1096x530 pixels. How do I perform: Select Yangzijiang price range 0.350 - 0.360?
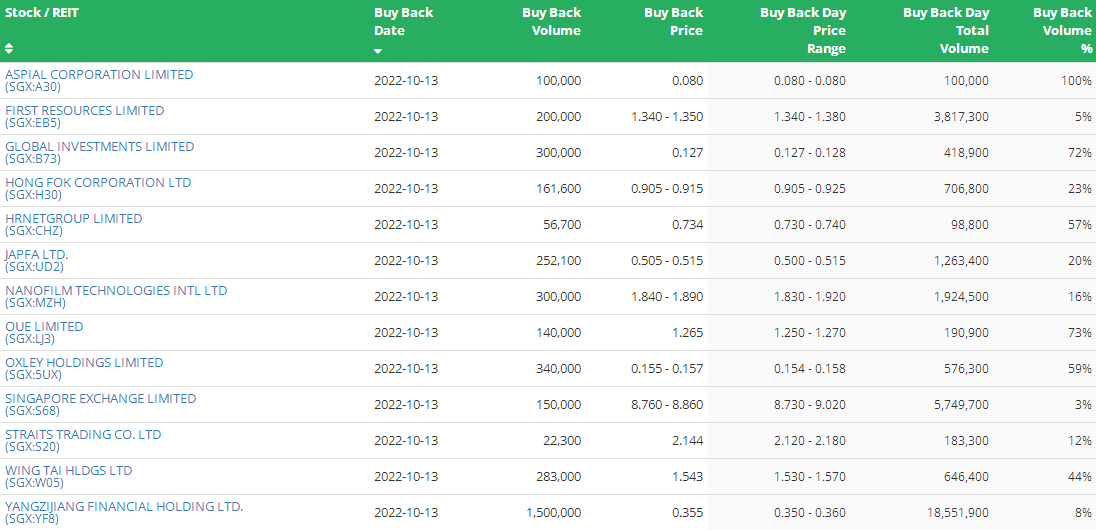coord(810,513)
